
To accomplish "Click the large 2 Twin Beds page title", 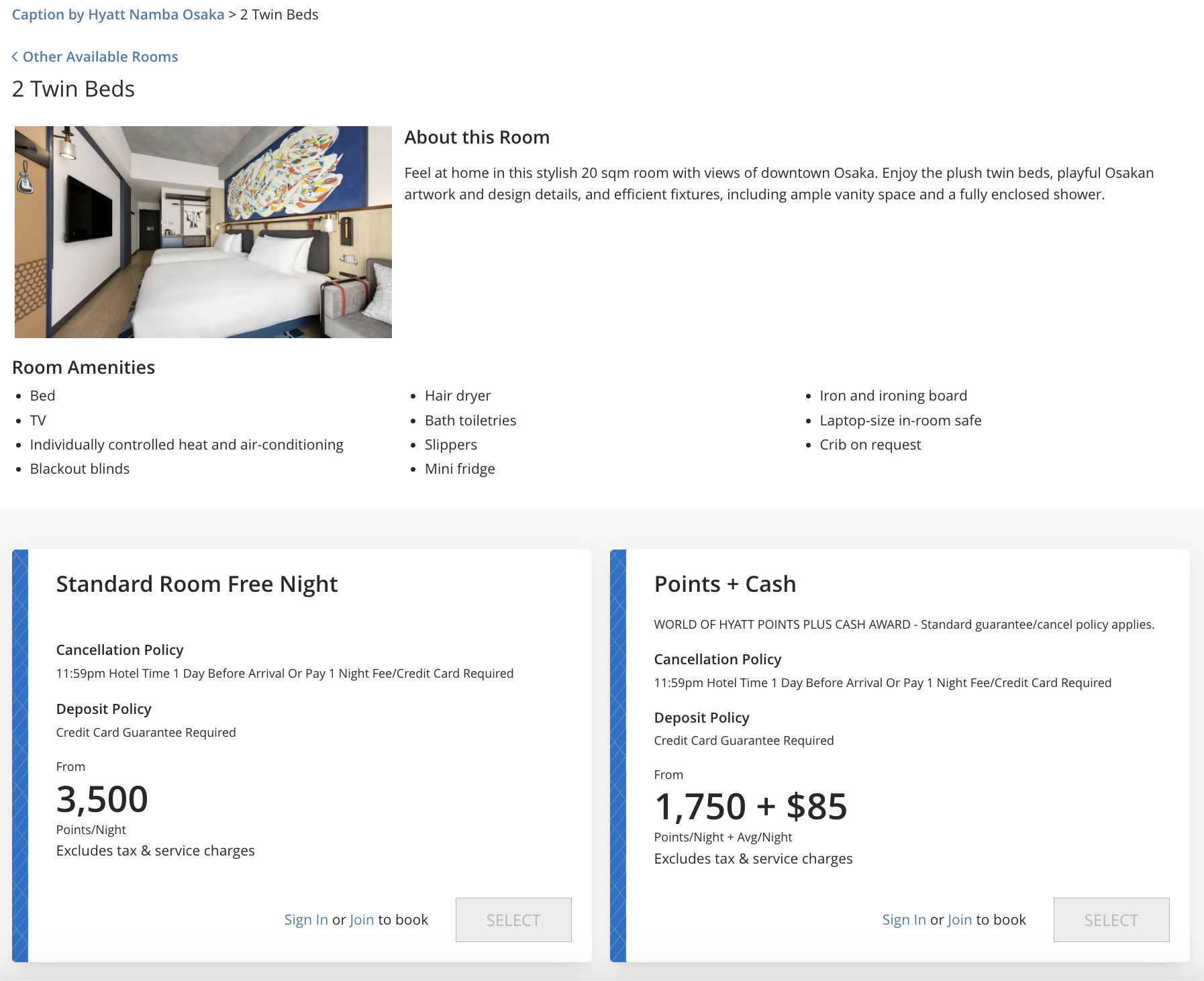I will point(74,89).
